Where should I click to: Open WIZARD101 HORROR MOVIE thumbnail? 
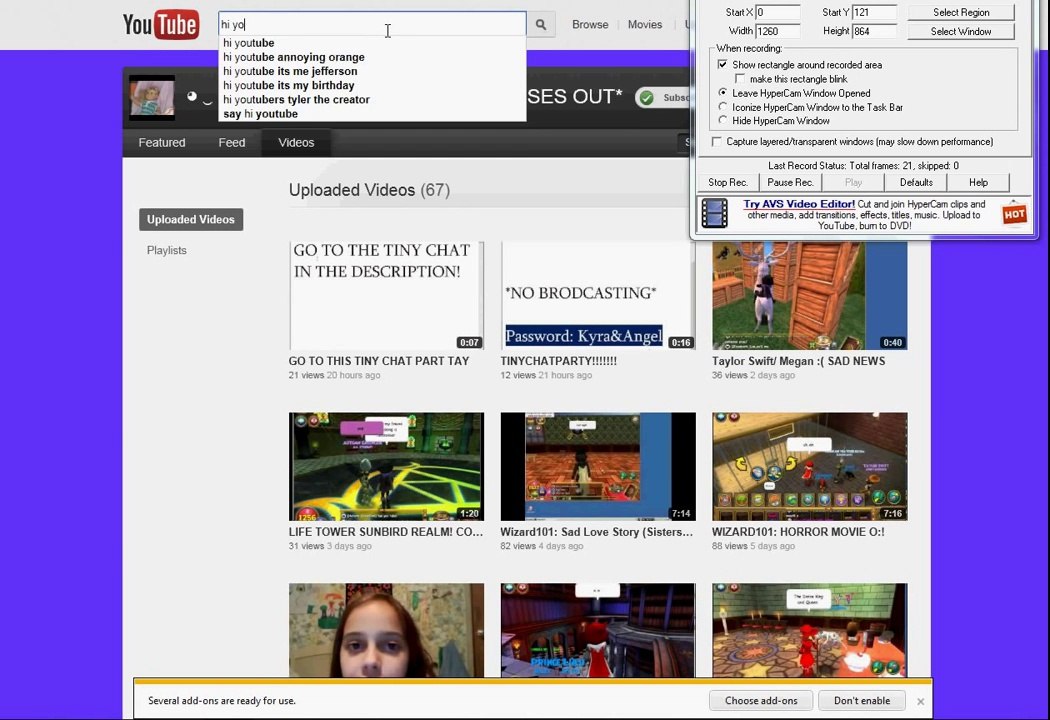point(810,466)
